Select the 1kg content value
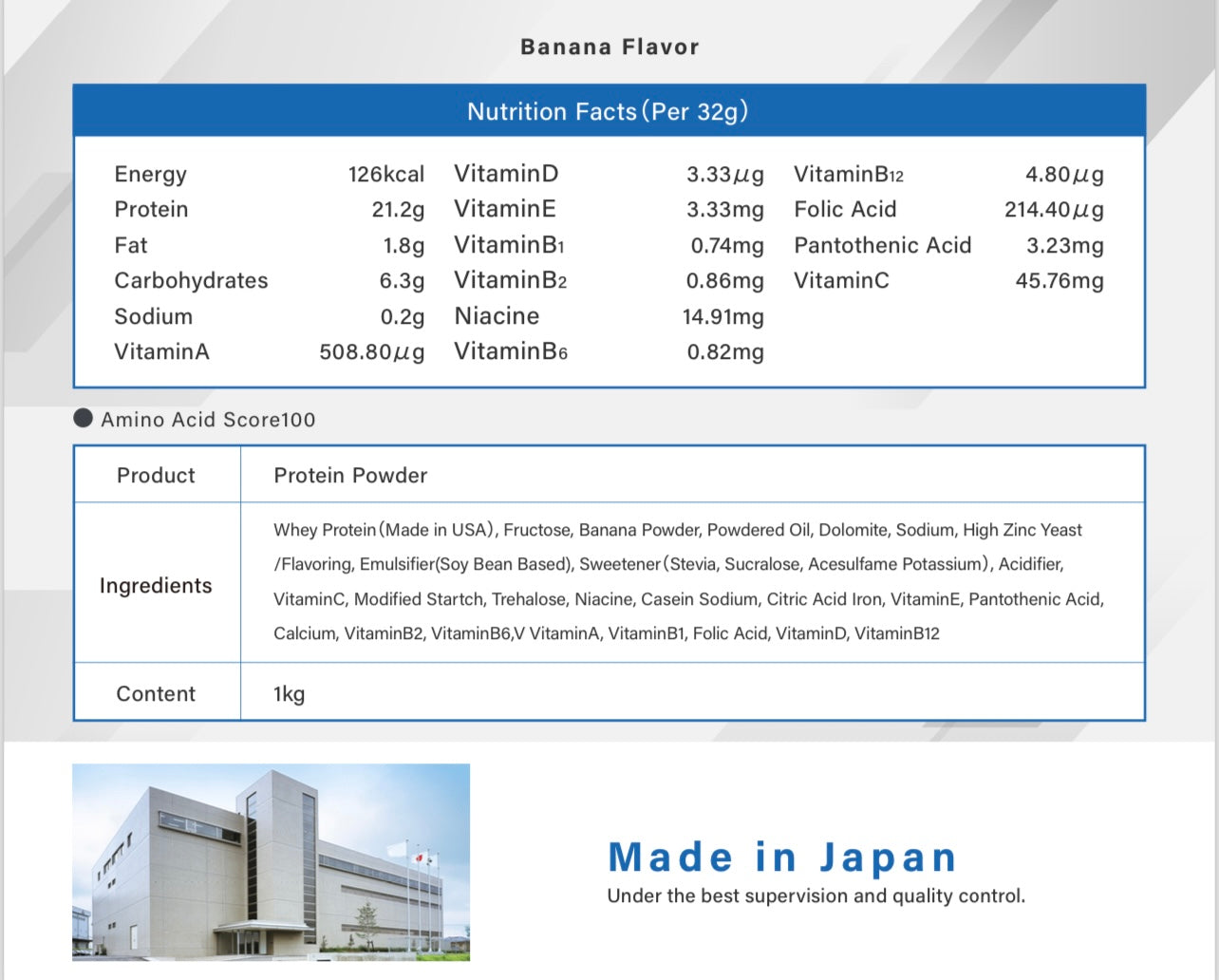This screenshot has width=1219, height=980. (290, 694)
